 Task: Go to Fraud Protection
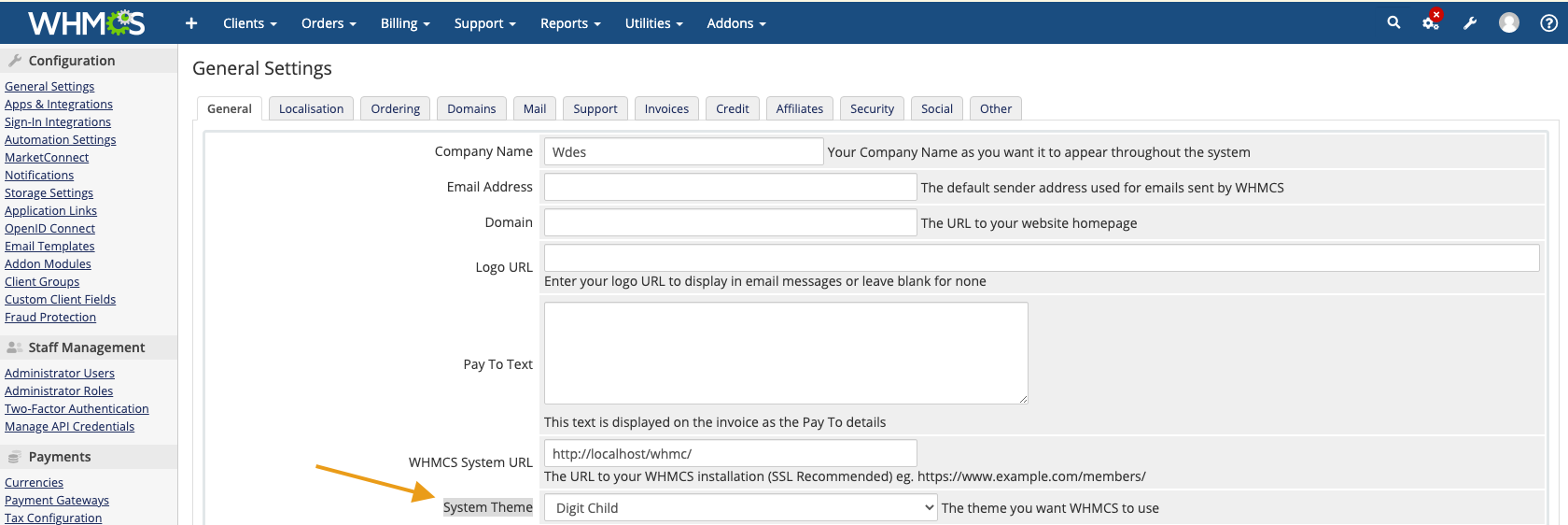tap(50, 317)
